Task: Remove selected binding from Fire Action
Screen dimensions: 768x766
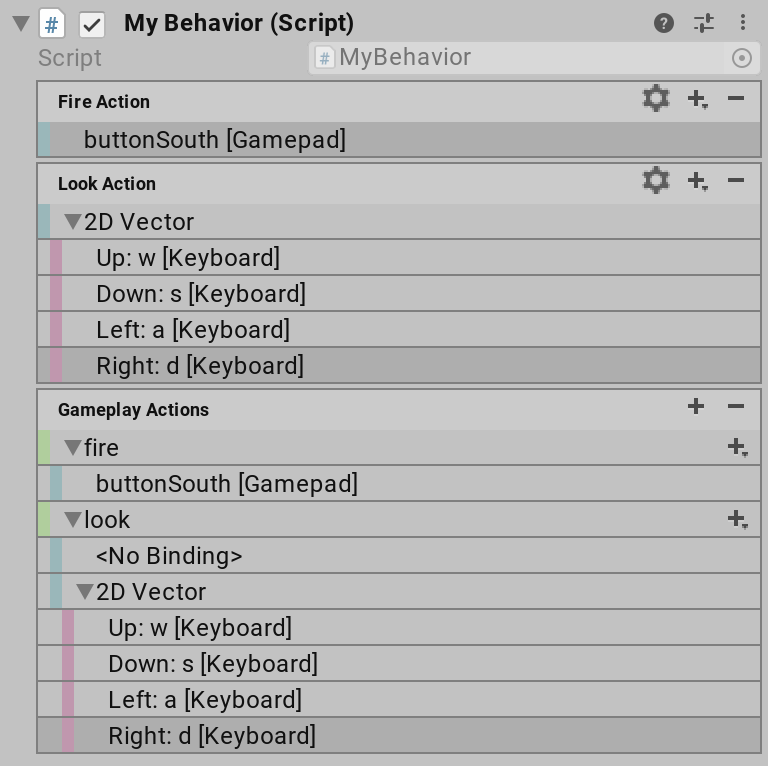Action: (736, 99)
